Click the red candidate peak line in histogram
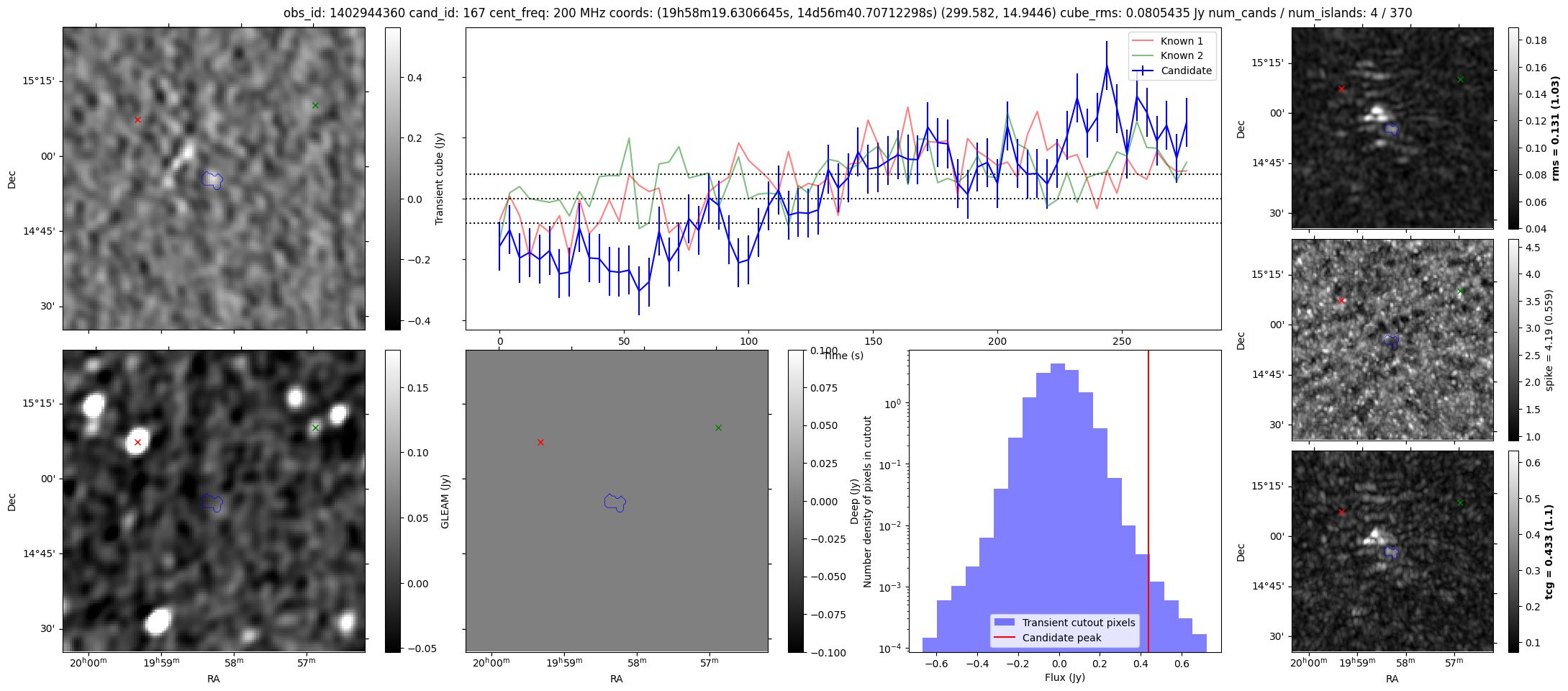1568x691 pixels. [1148, 501]
